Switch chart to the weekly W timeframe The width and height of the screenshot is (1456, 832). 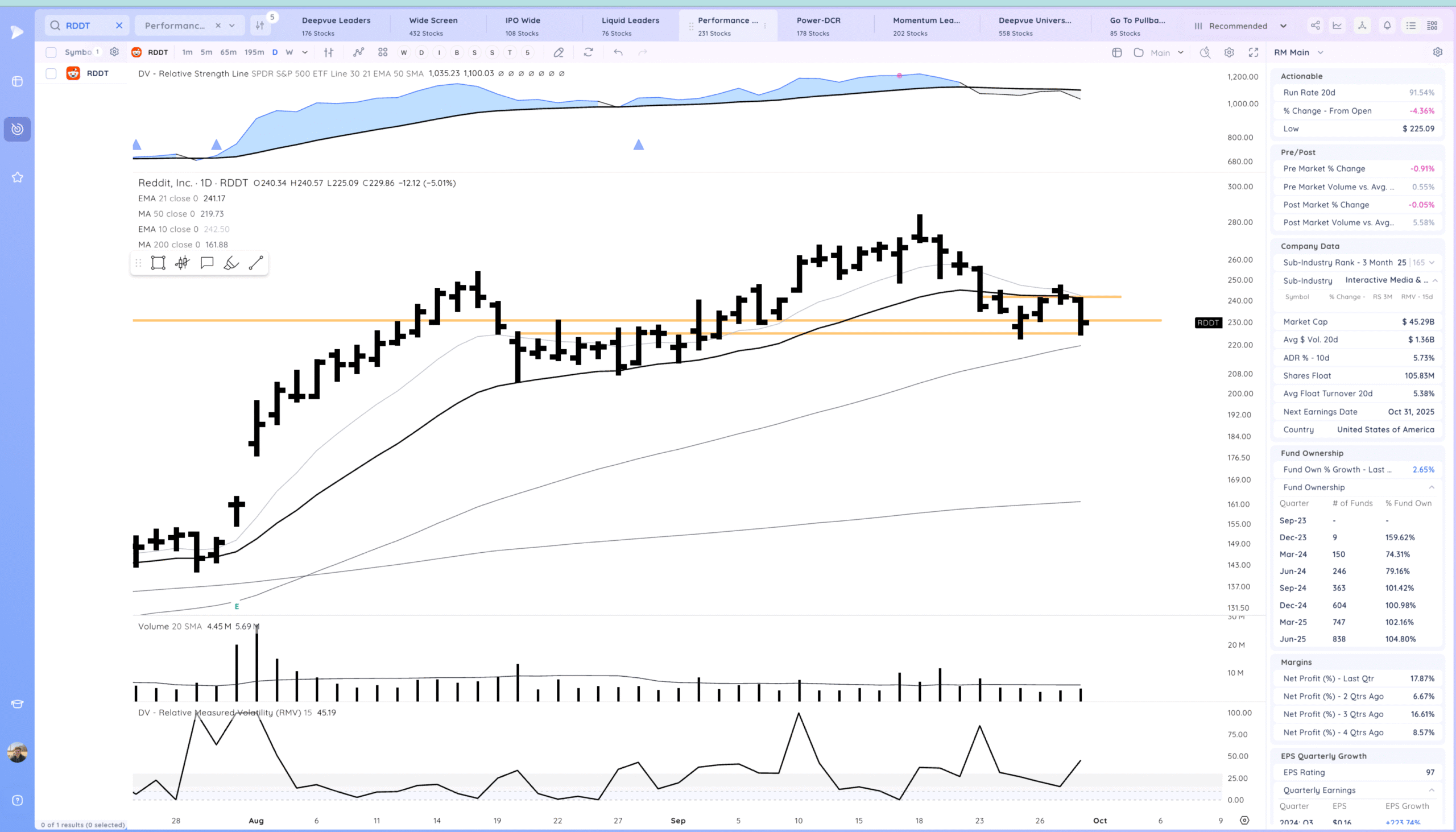pos(289,52)
